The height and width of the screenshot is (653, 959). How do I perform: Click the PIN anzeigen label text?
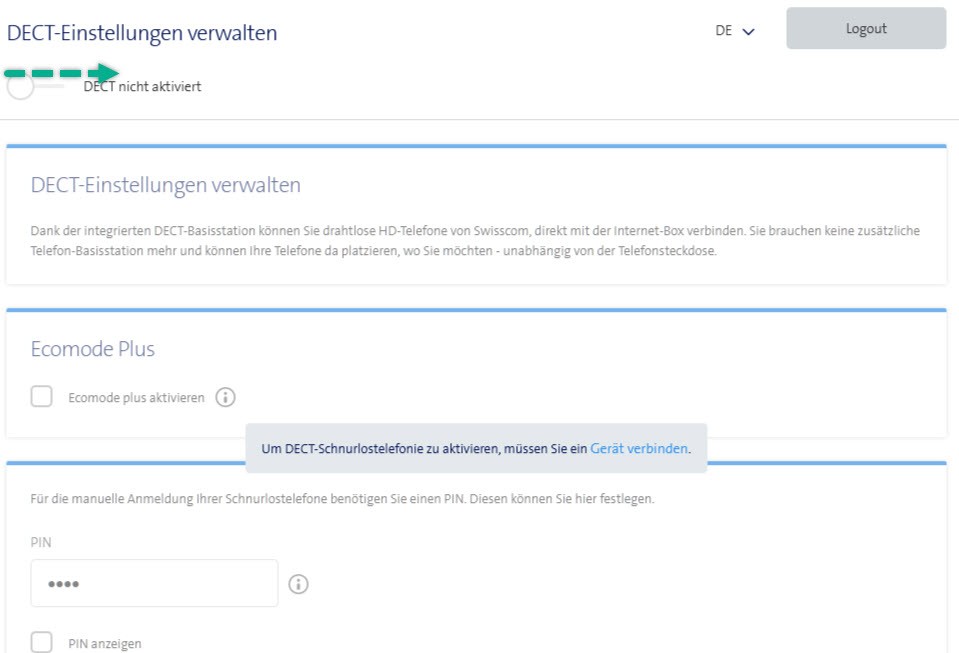[x=105, y=643]
